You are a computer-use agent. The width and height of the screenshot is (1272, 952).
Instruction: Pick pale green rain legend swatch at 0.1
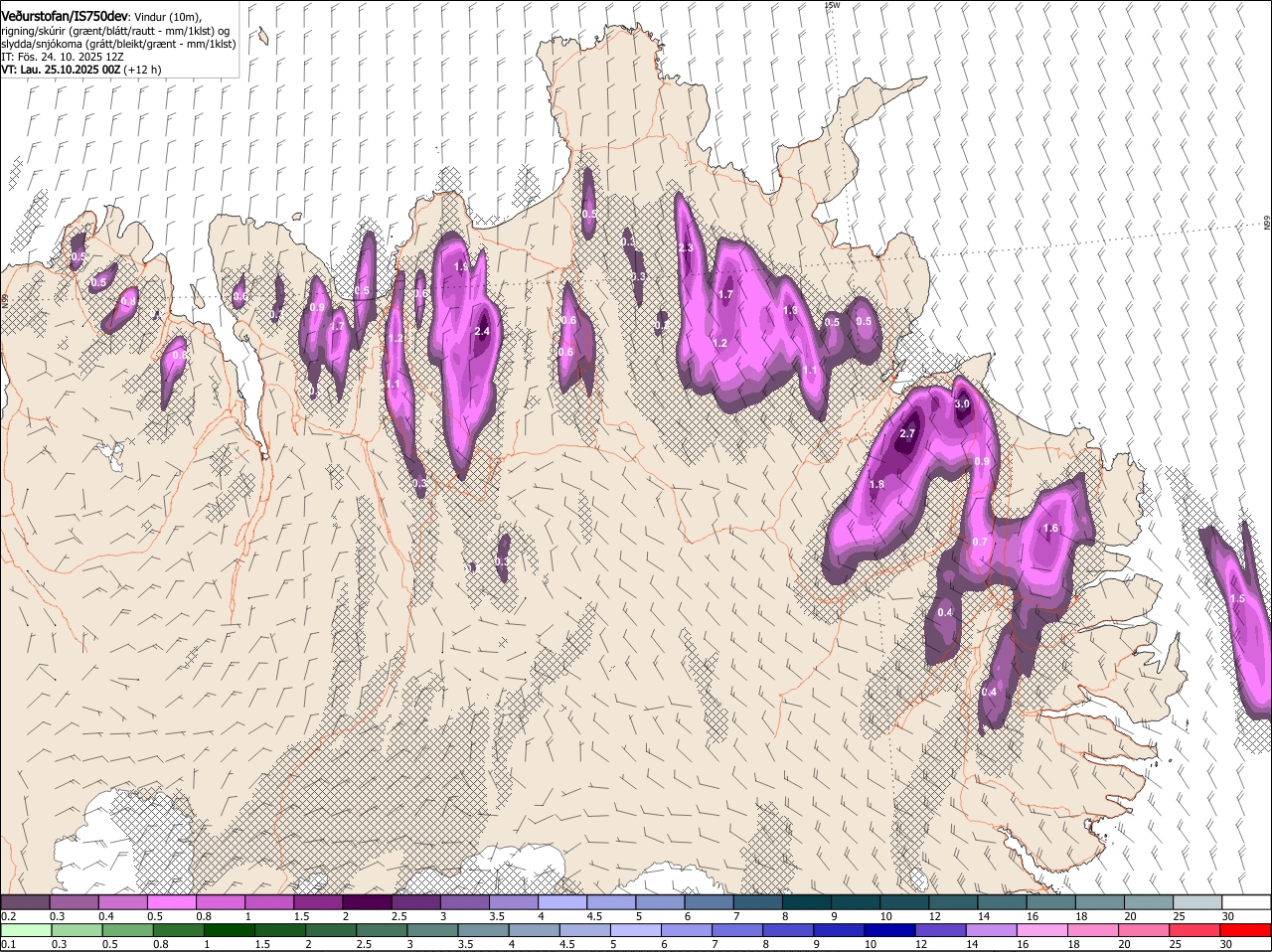click(x=26, y=931)
